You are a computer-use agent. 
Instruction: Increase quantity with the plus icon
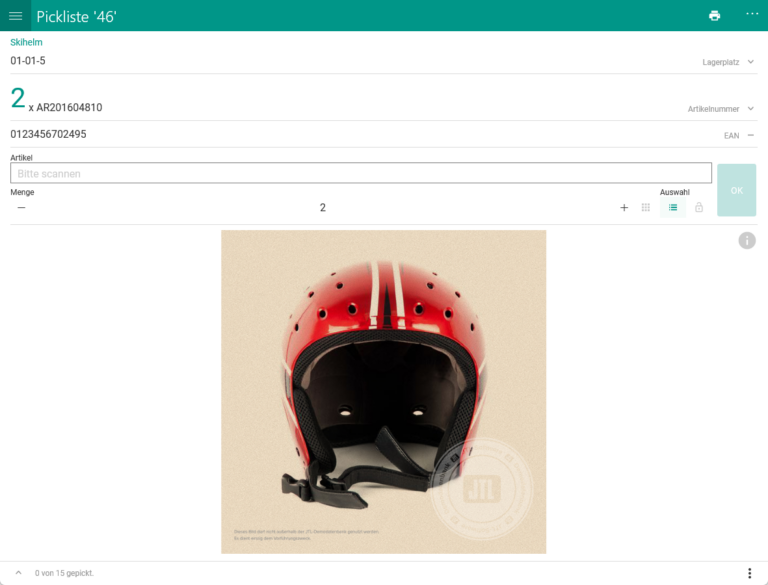pyautogui.click(x=624, y=208)
